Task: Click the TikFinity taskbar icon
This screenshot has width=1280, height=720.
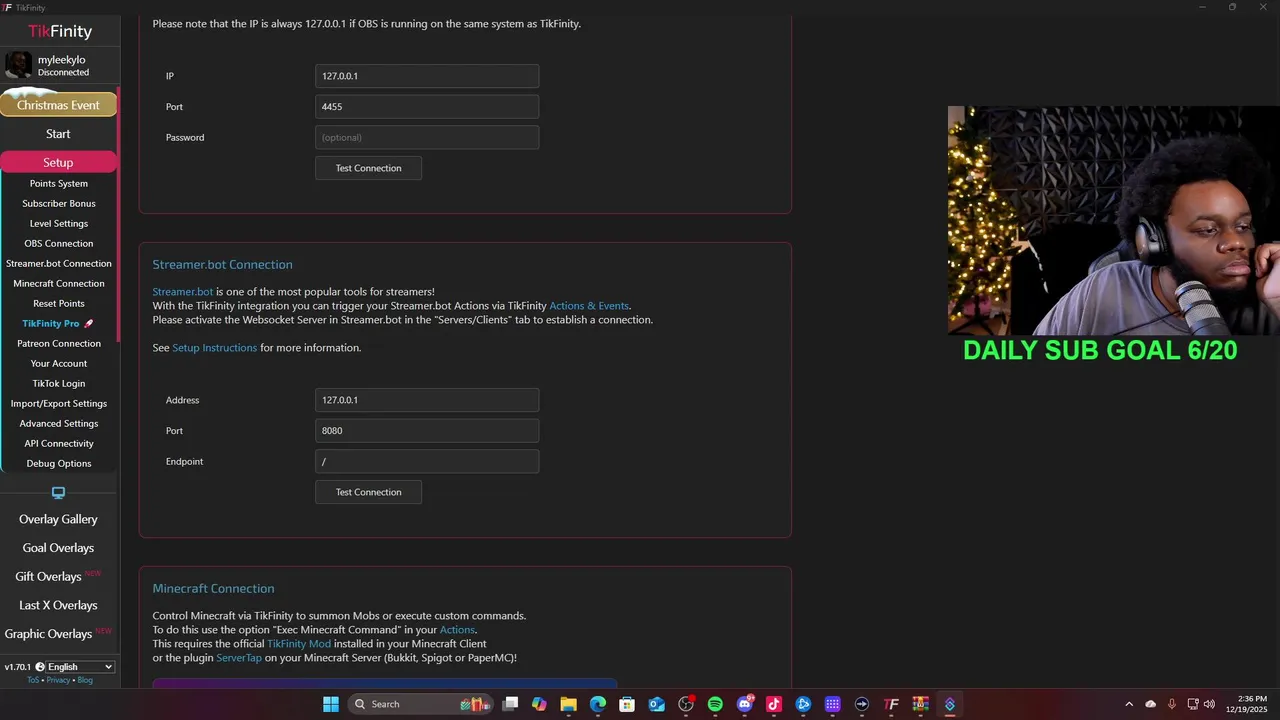Action: [x=891, y=704]
